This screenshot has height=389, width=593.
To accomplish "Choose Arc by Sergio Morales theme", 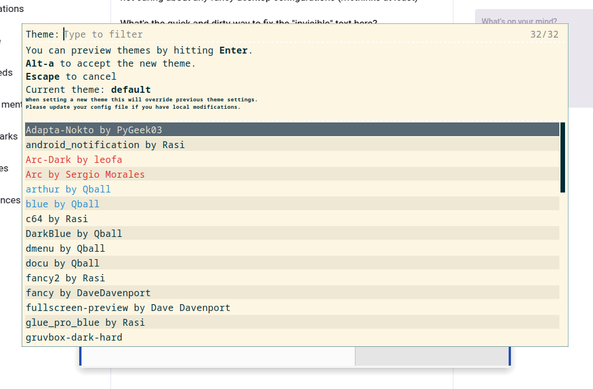I will click(292, 174).
